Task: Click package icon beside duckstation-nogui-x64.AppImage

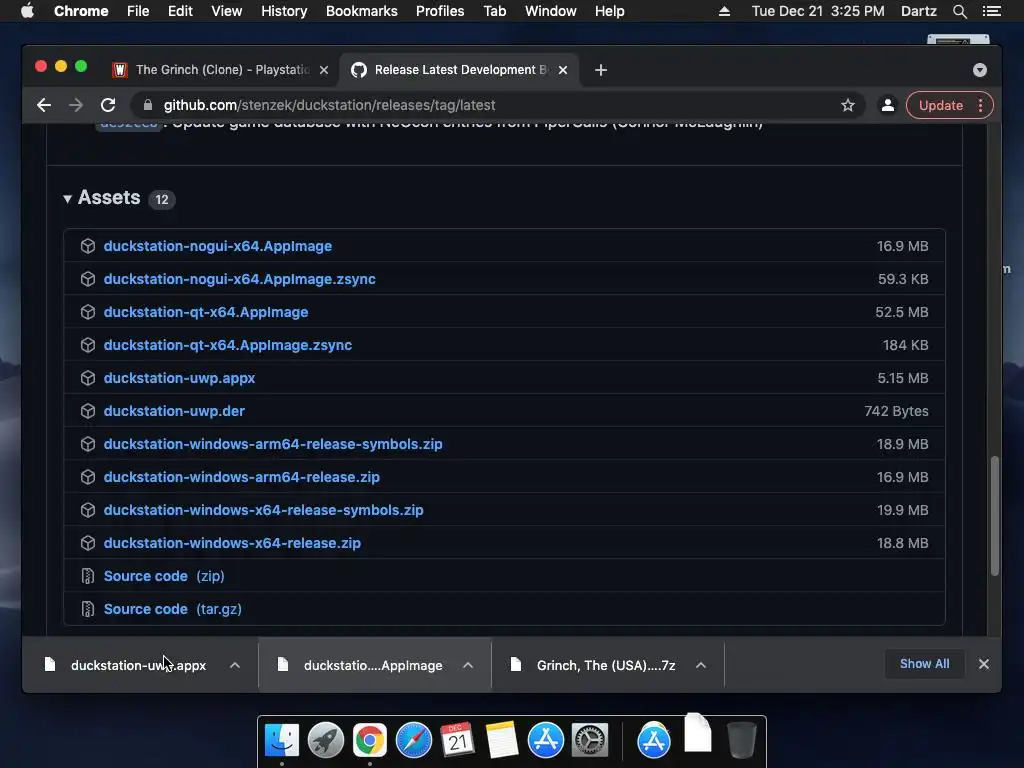Action: (x=88, y=246)
